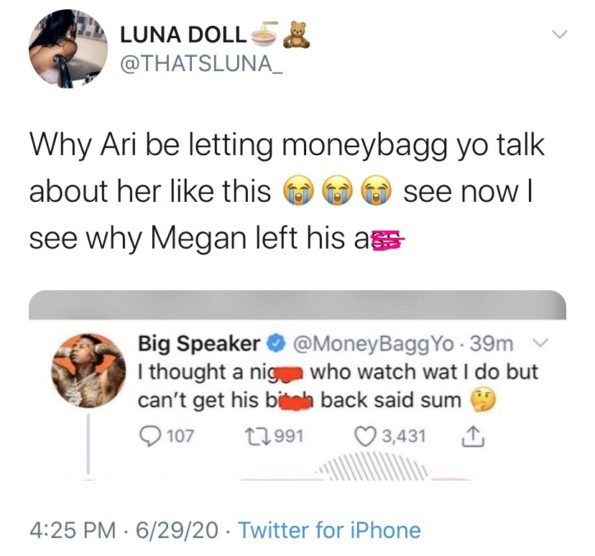Open Big Speaker's profile avatar
Image resolution: width=595 pixels, height=556 pixels.
click(x=89, y=370)
